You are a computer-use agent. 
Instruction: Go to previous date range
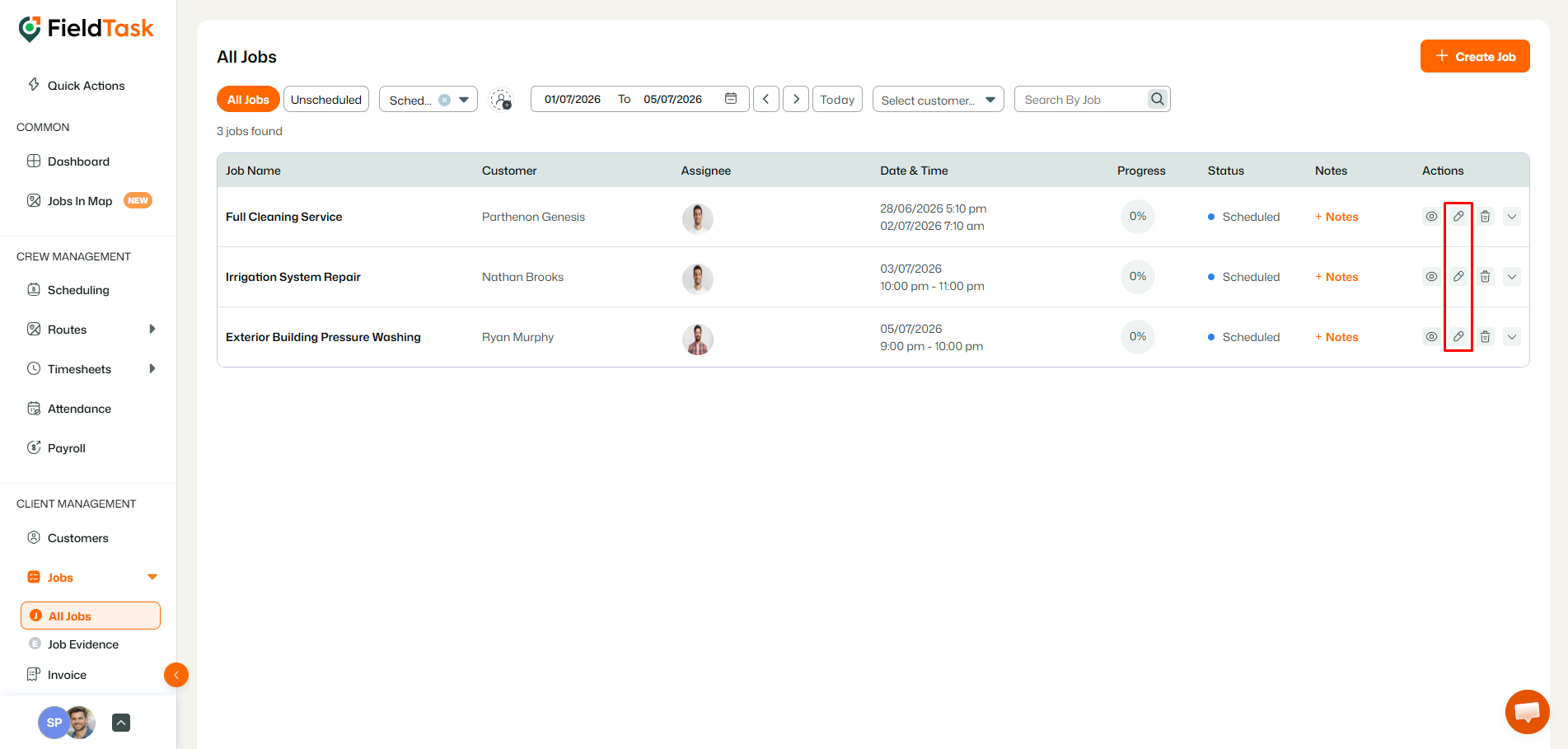click(x=766, y=99)
